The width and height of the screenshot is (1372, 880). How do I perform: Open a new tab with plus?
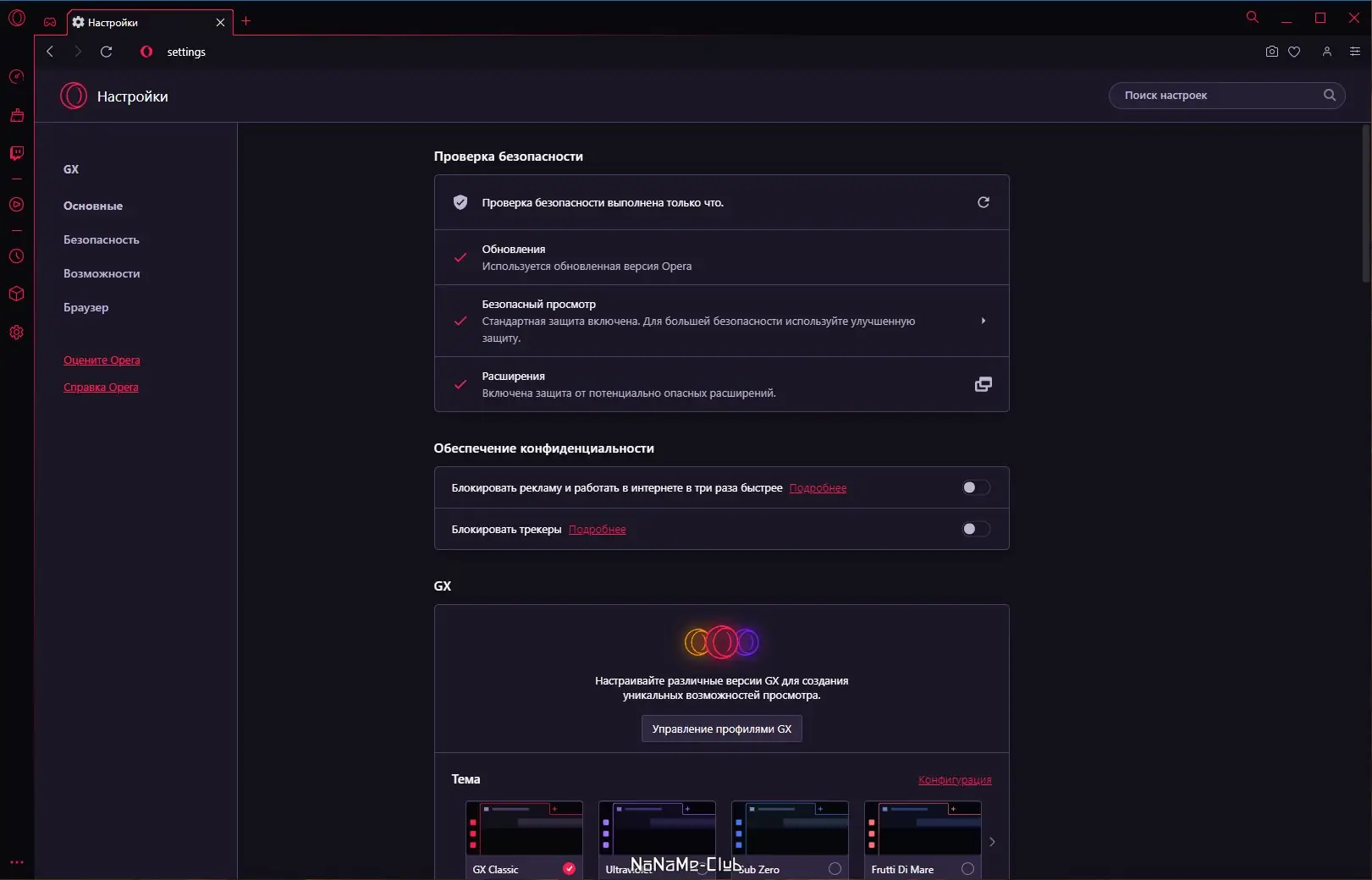(246, 21)
